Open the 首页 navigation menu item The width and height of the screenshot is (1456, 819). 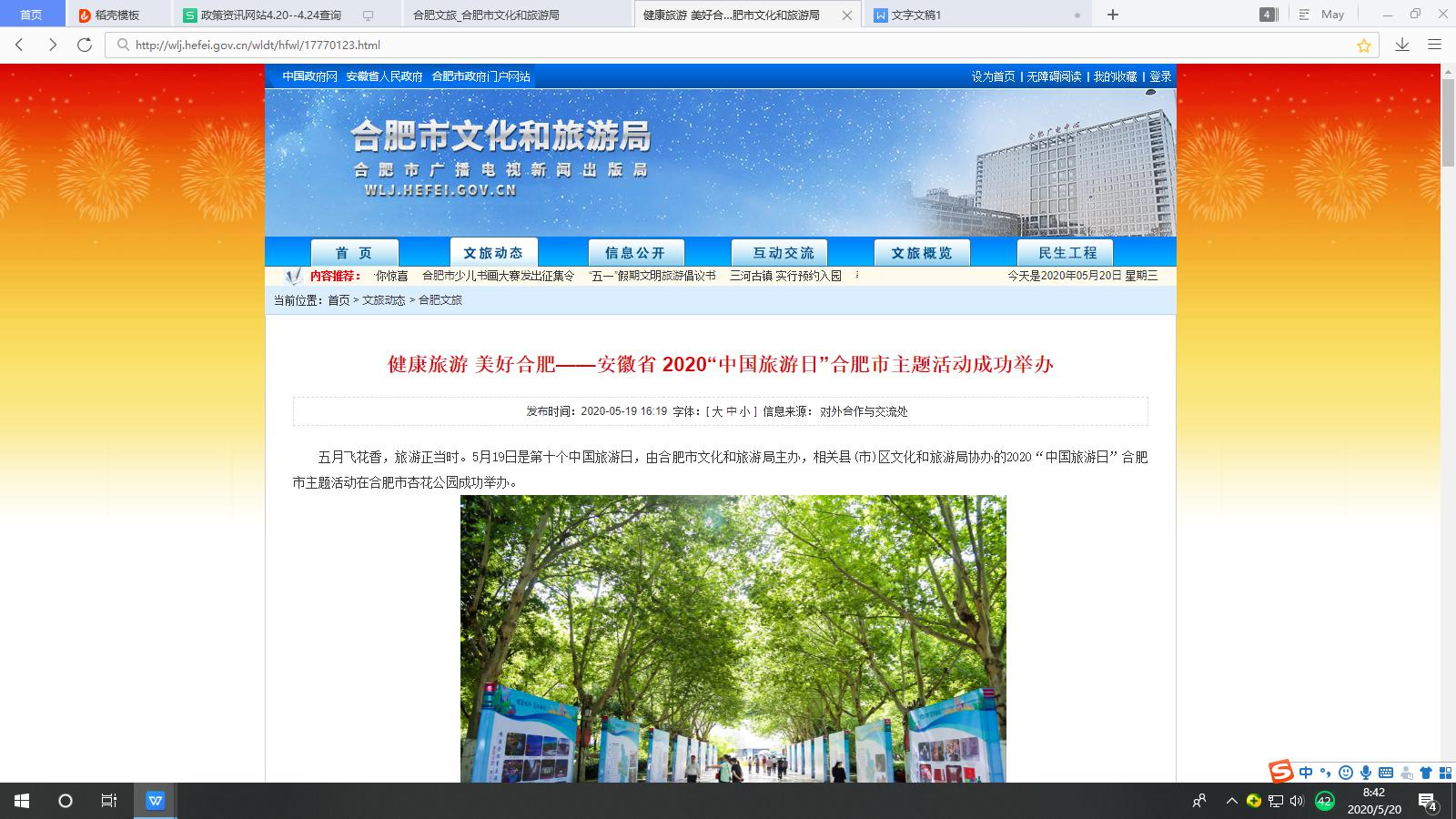354,252
